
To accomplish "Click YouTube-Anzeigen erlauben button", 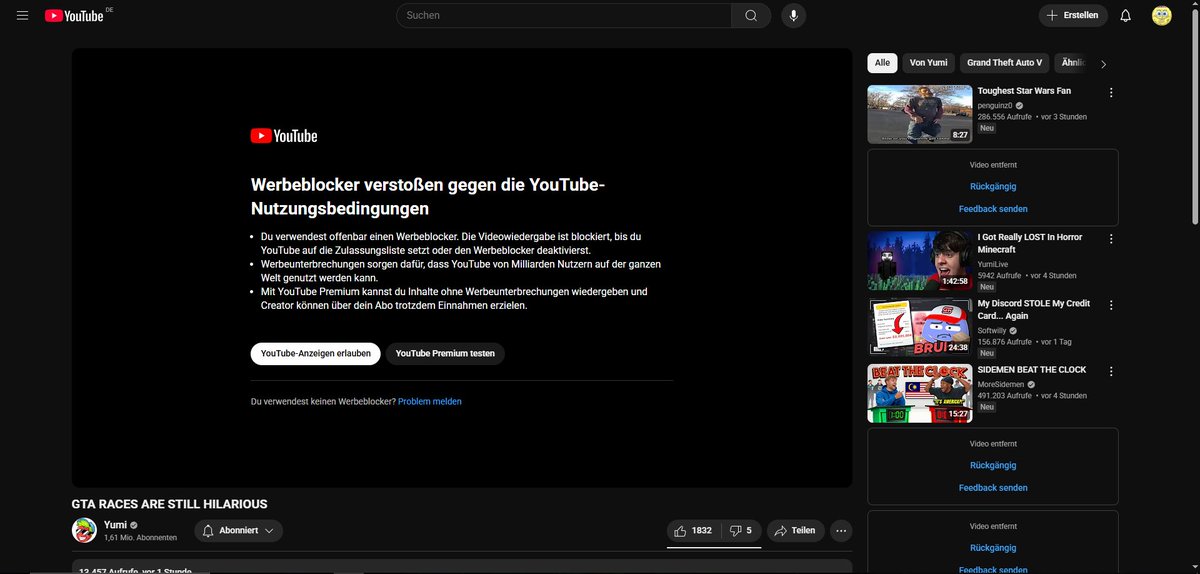I will click(316, 353).
